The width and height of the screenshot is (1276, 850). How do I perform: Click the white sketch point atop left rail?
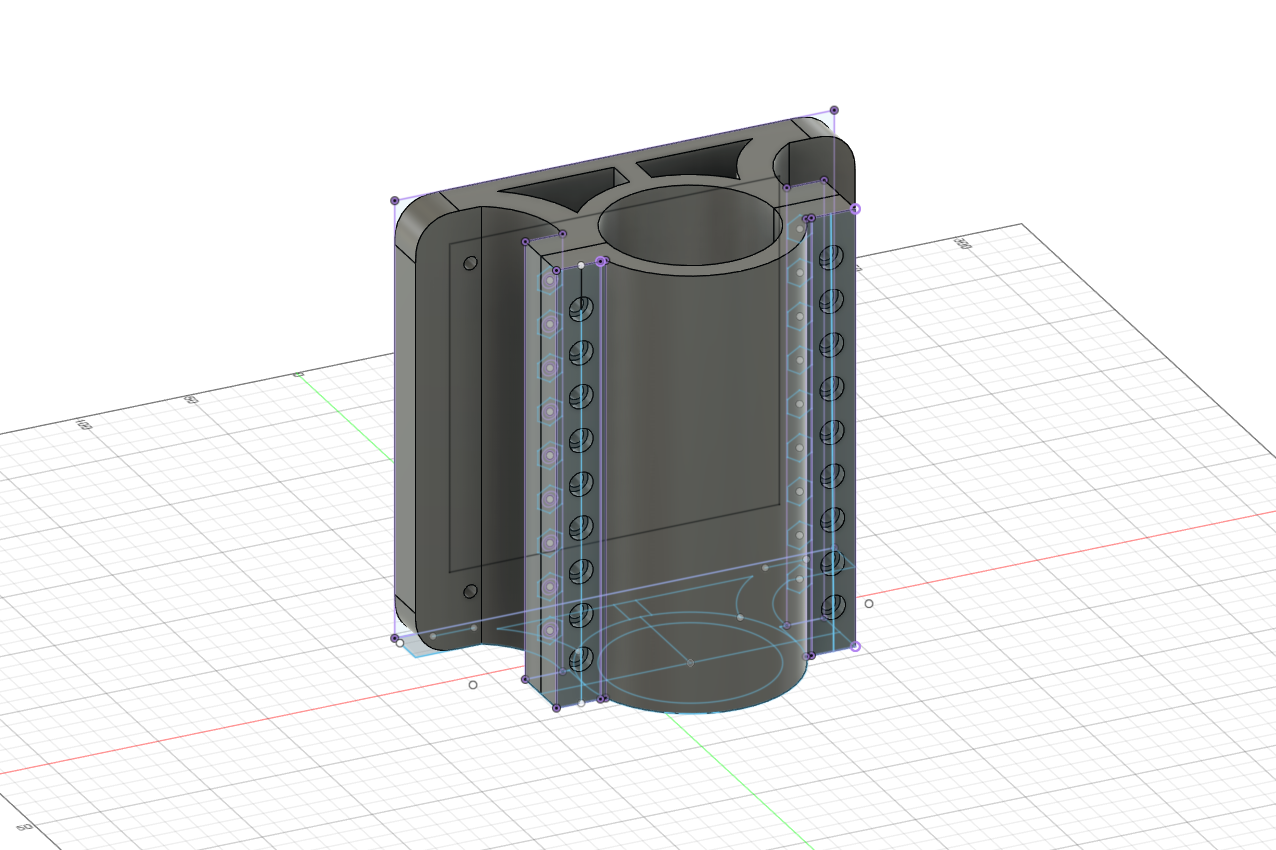(581, 265)
